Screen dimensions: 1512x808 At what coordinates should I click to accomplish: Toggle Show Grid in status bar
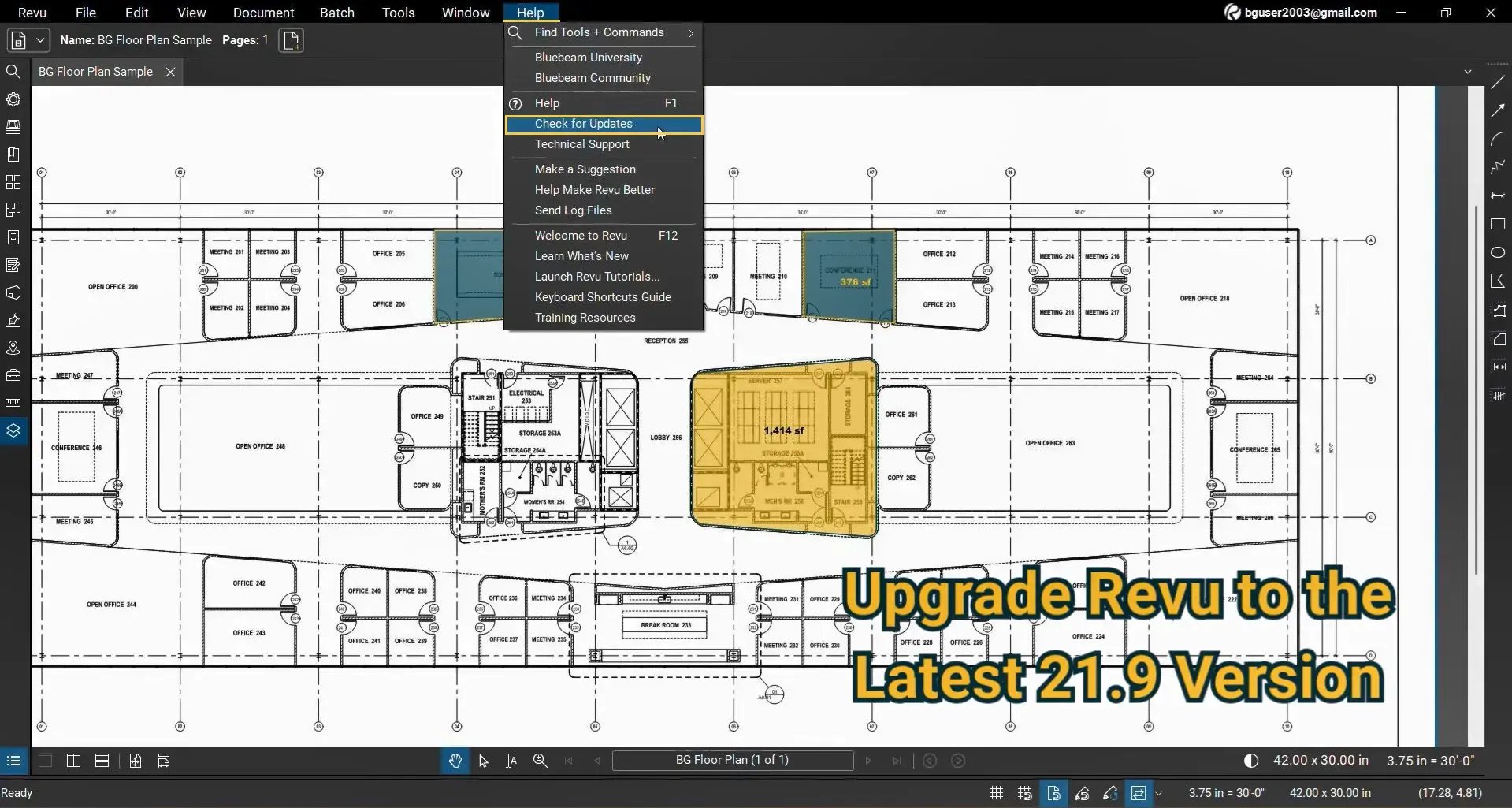click(996, 793)
